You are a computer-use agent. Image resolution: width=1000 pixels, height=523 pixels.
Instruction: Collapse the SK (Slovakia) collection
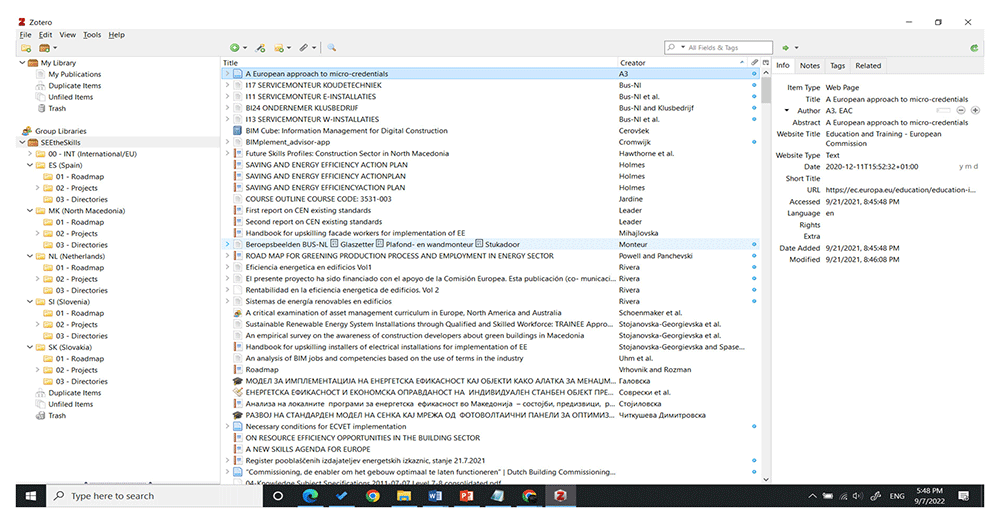pyautogui.click(x=30, y=348)
